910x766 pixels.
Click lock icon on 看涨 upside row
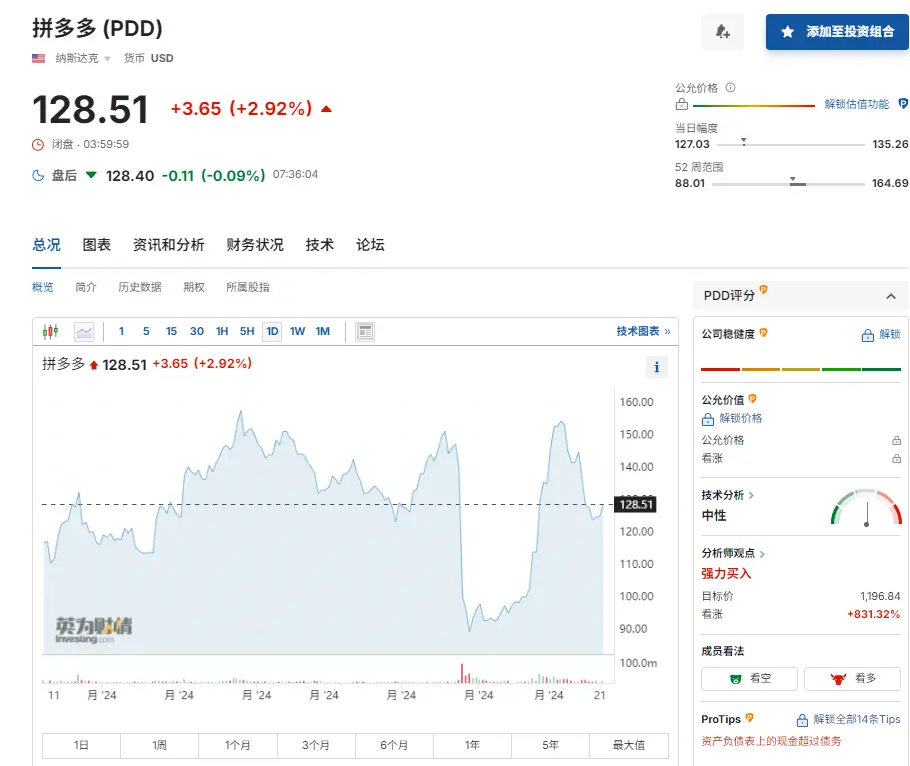click(x=897, y=458)
